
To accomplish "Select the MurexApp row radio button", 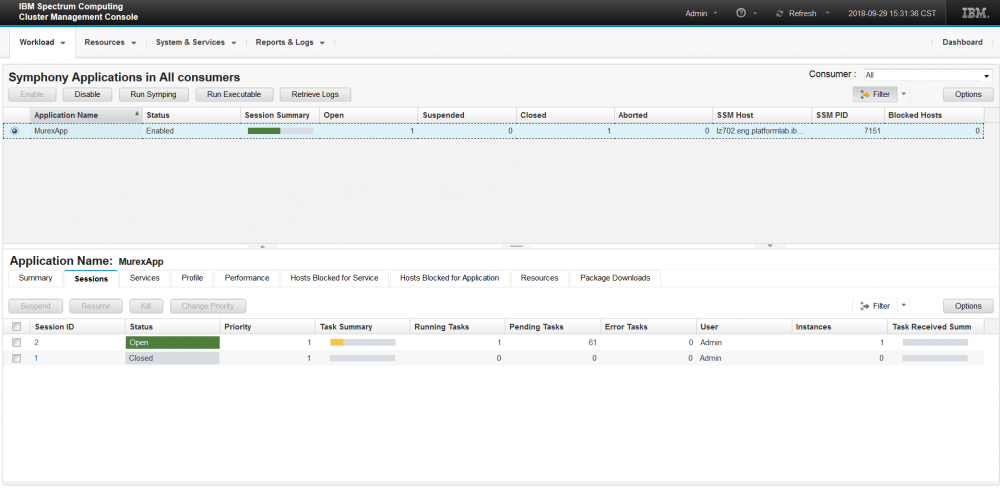I will [14, 131].
